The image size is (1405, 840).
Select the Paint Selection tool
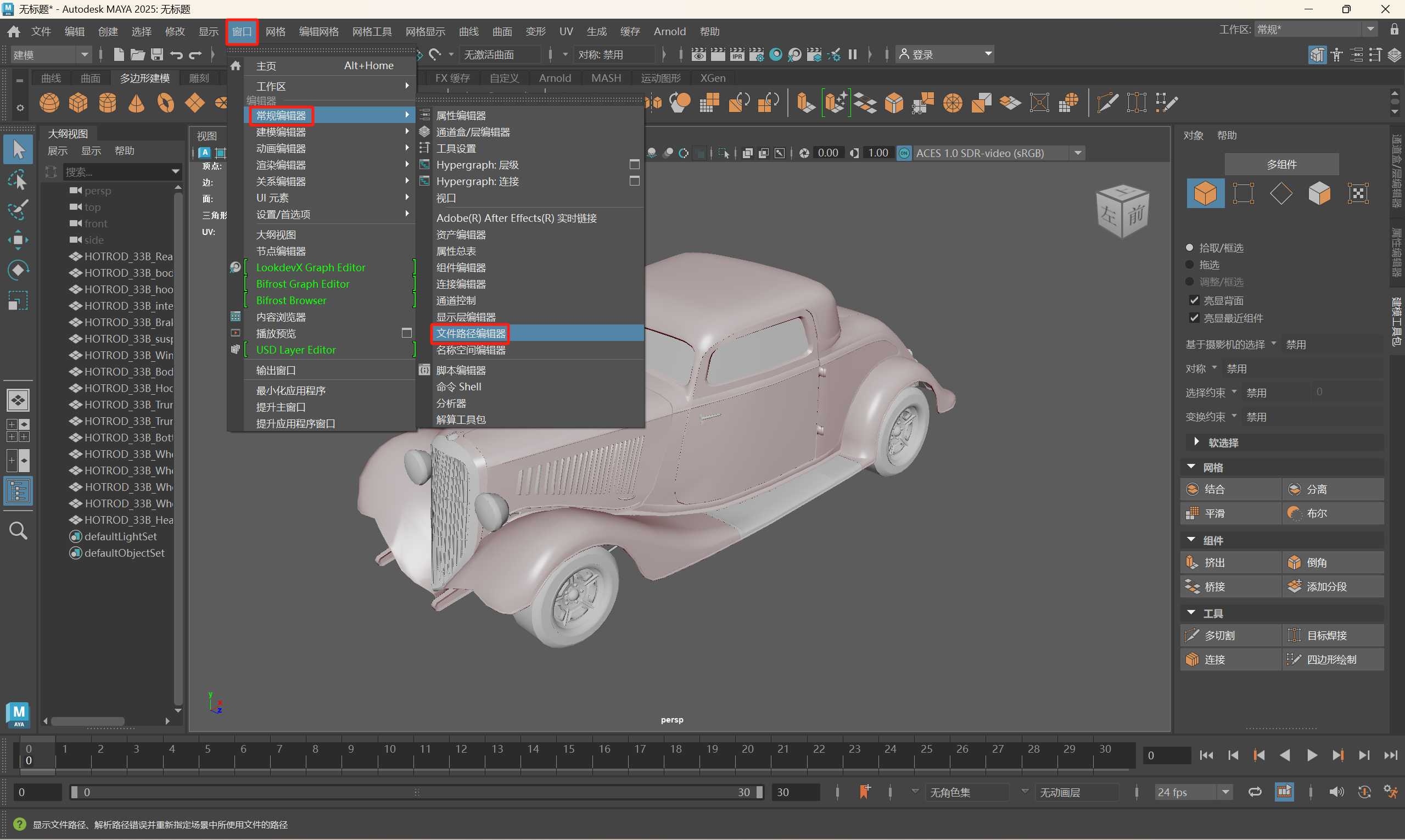(x=18, y=209)
